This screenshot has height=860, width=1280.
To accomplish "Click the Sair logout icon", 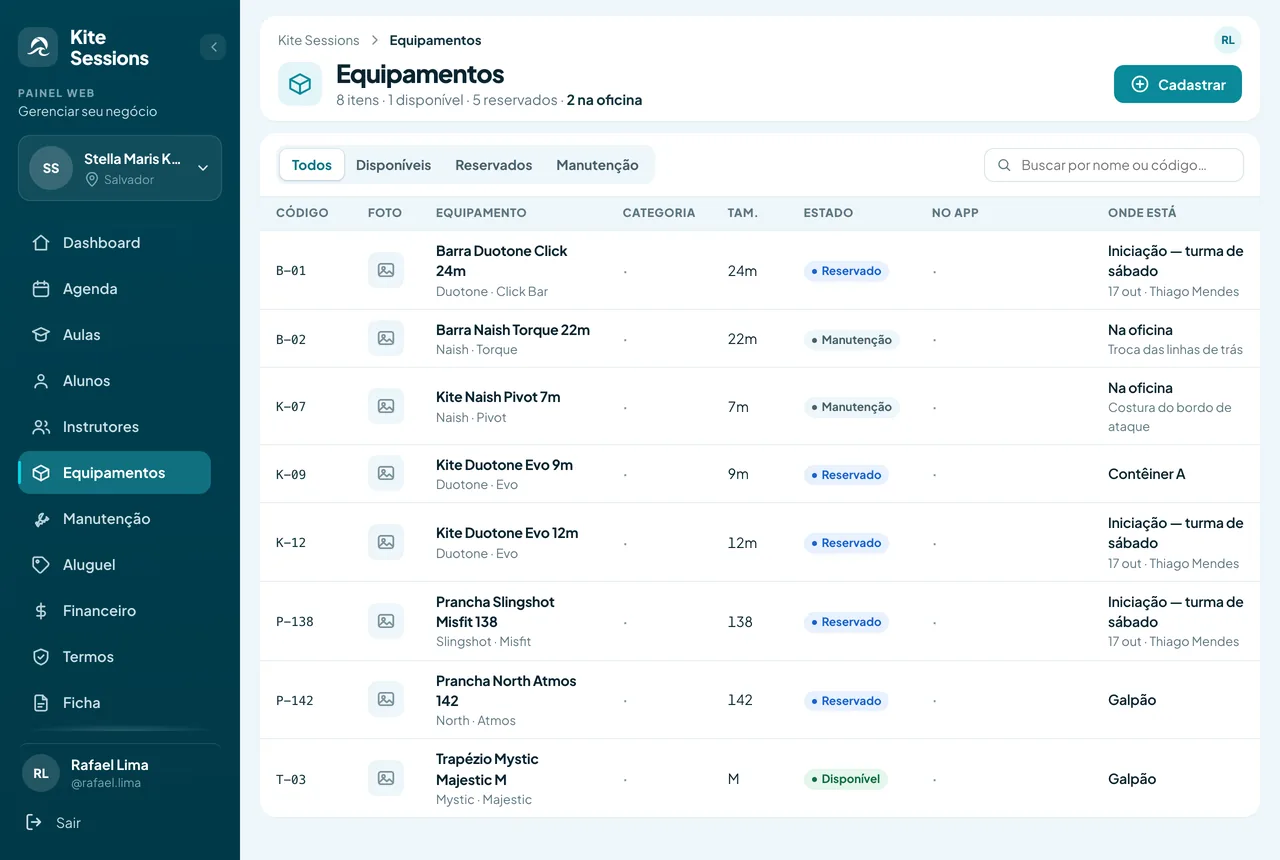I will [34, 822].
